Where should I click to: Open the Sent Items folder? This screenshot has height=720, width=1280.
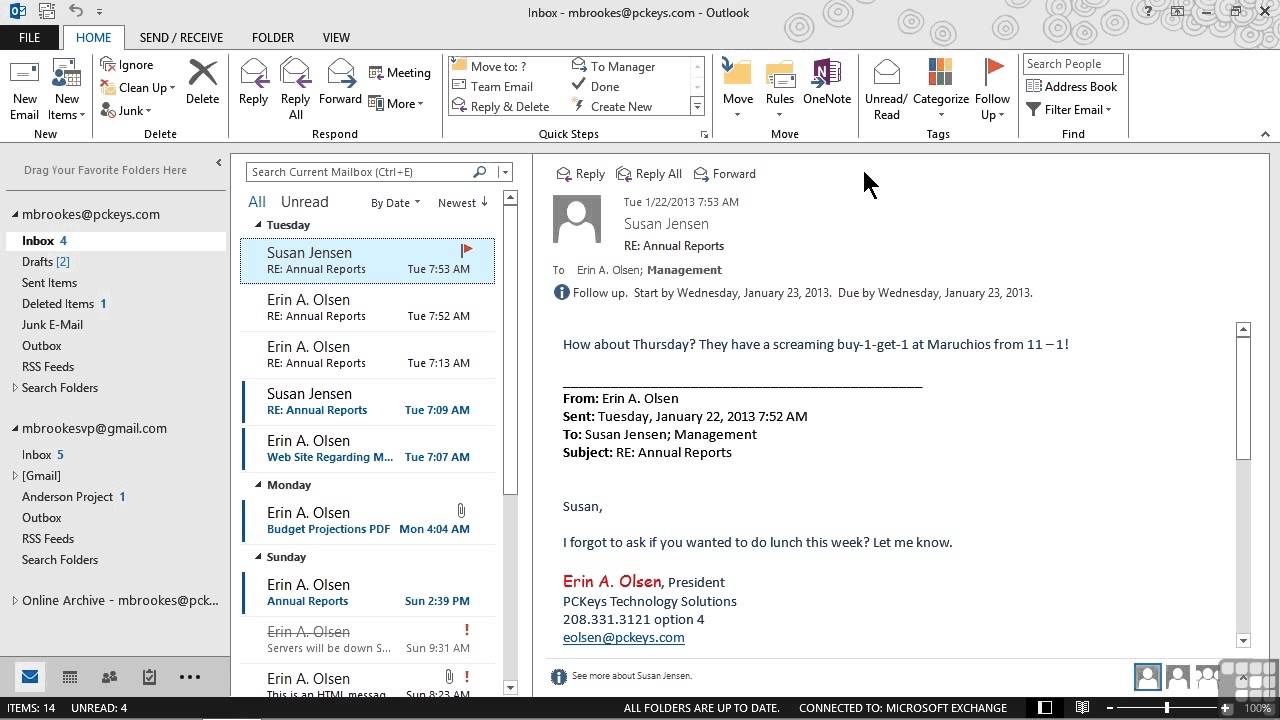click(49, 283)
